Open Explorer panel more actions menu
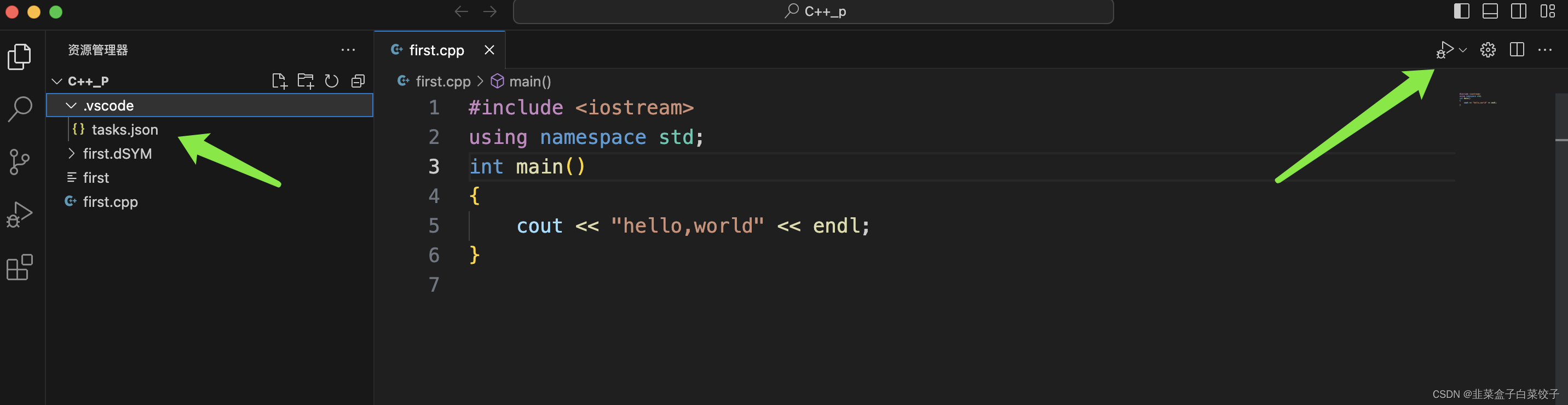The image size is (1568, 405). (x=348, y=50)
